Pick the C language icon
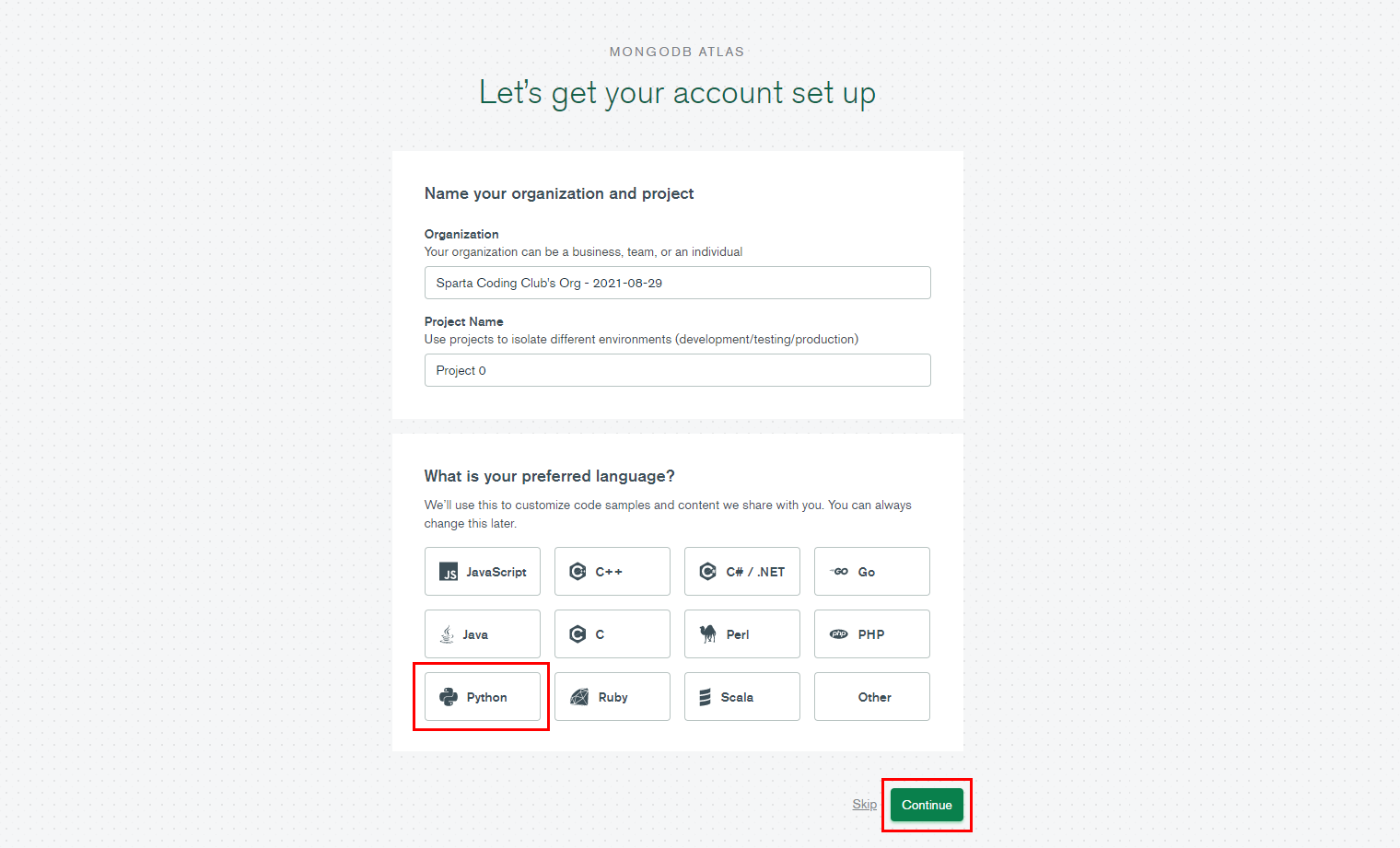Image resolution: width=1400 pixels, height=848 pixels. 577,634
